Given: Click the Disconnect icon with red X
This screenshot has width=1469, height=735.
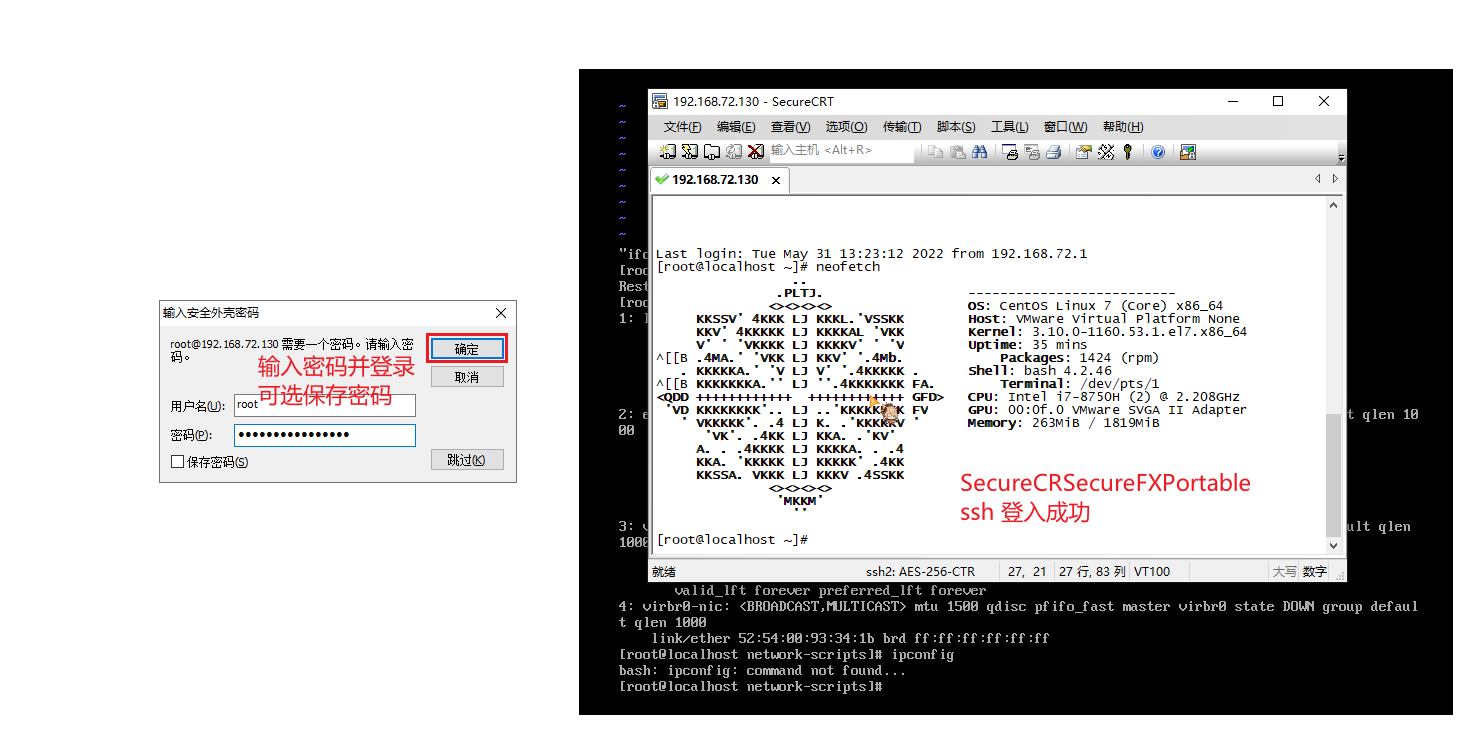Looking at the screenshot, I should point(756,151).
